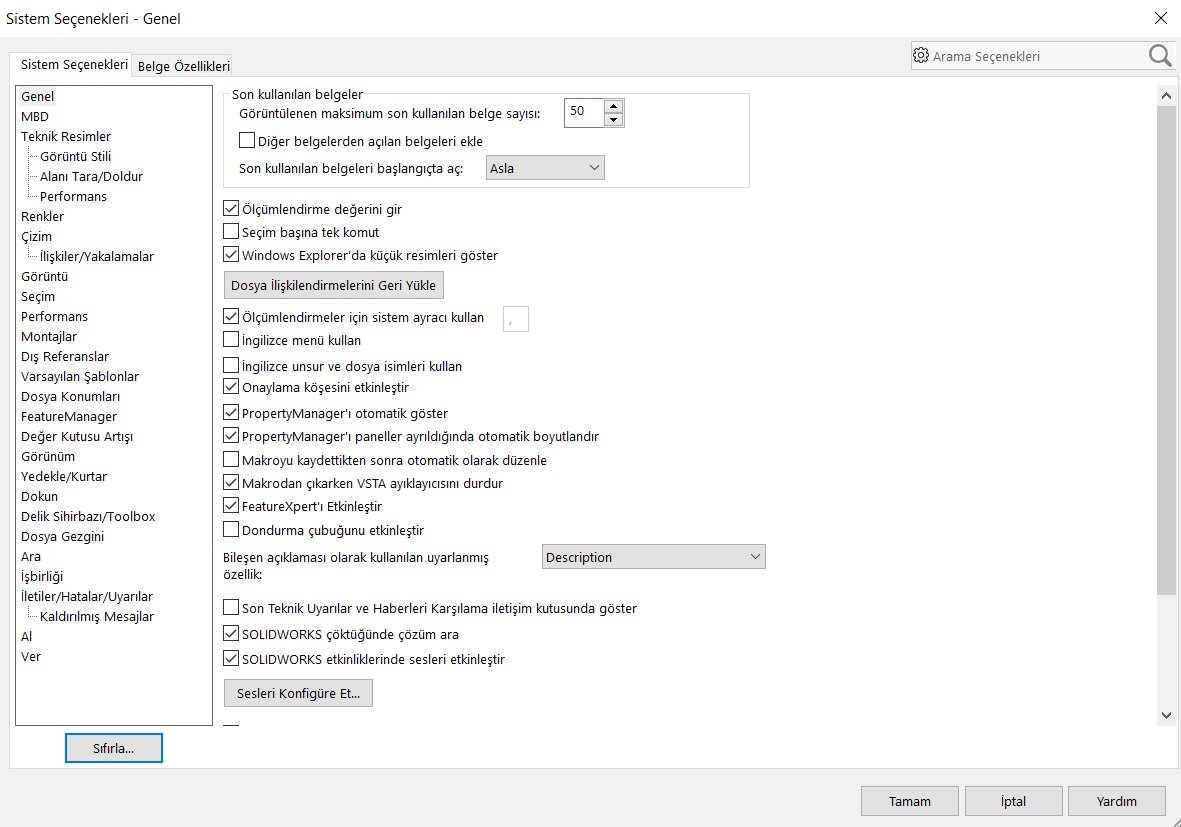Check 'Son Teknik Uyarılar ve Haberleri' option
This screenshot has width=1181, height=827.
pyautogui.click(x=231, y=607)
